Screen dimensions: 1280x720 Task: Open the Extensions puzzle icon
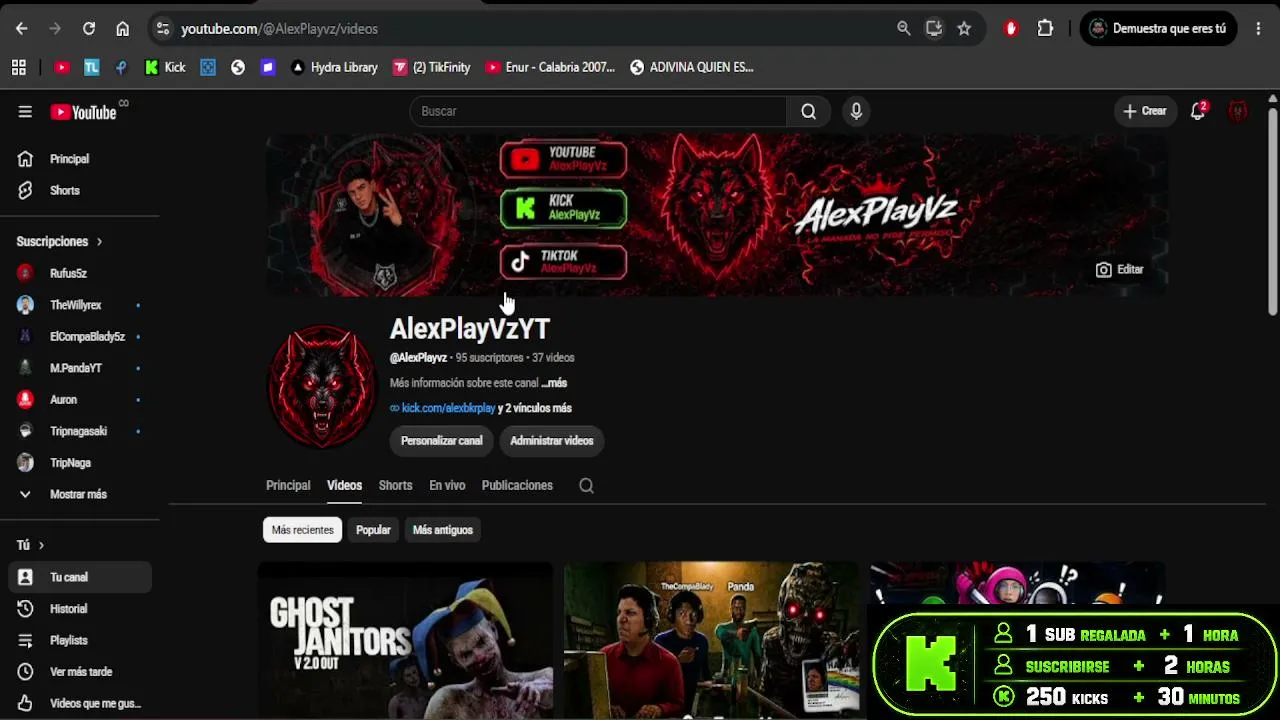[1045, 29]
